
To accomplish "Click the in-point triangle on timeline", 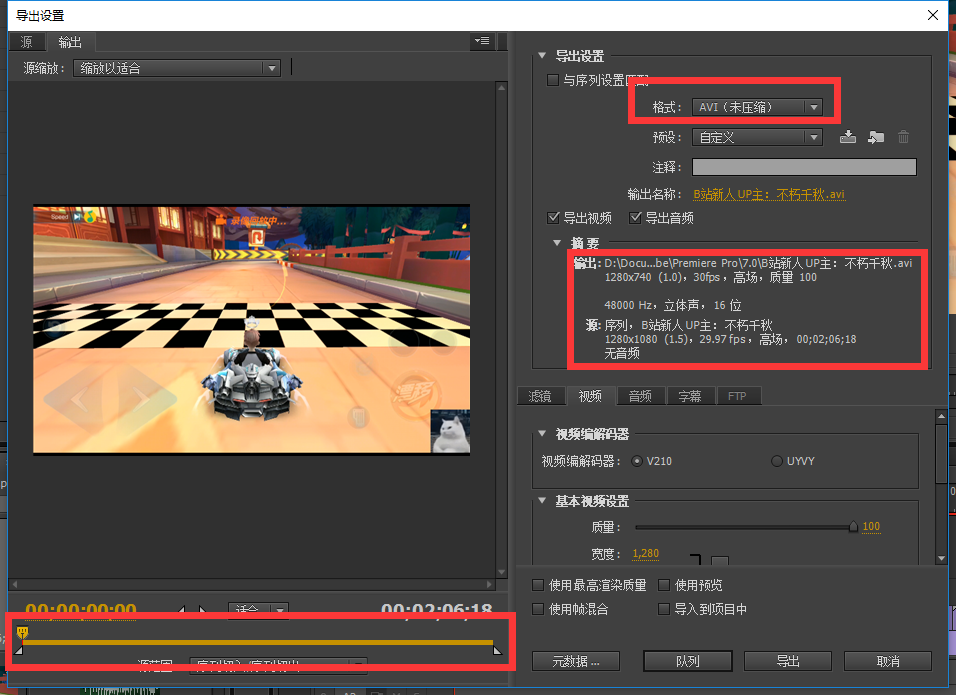I will pos(19,650).
